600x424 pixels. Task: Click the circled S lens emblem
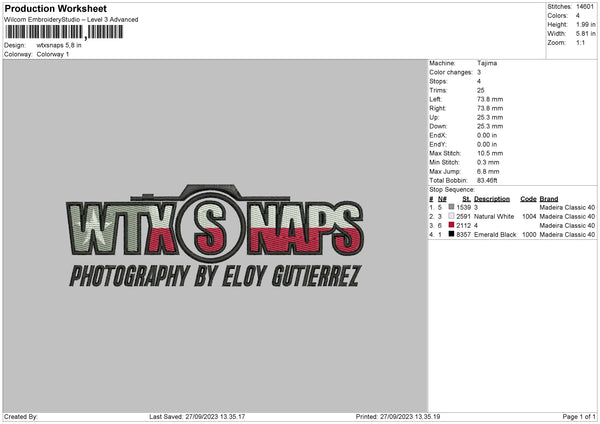[211, 227]
